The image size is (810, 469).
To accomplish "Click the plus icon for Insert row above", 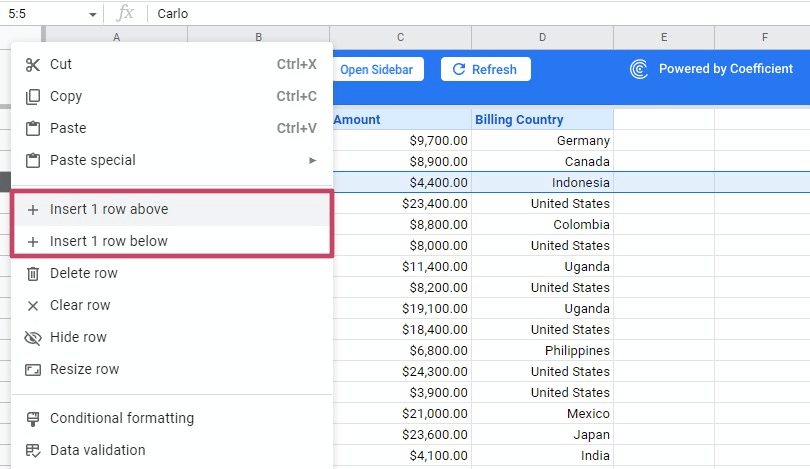I will [x=33, y=210].
